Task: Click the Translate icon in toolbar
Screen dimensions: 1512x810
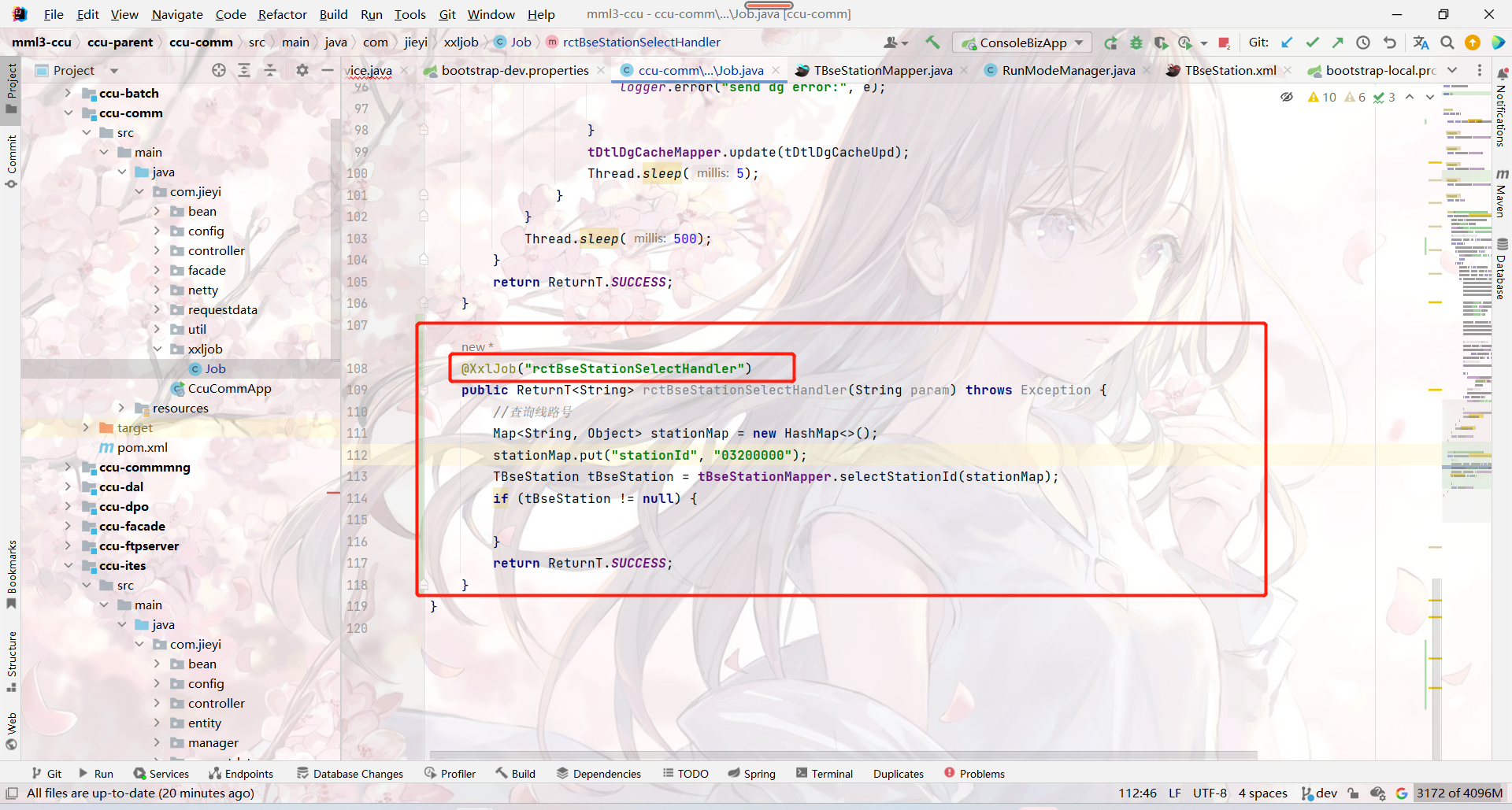Action: [x=1421, y=43]
